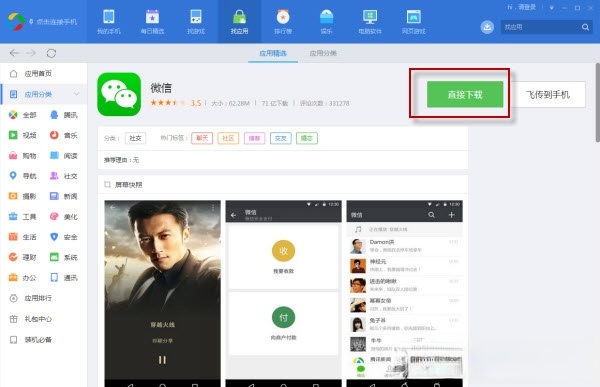
Task: Open the first screenshot with the man's portrait
Action: point(162,293)
